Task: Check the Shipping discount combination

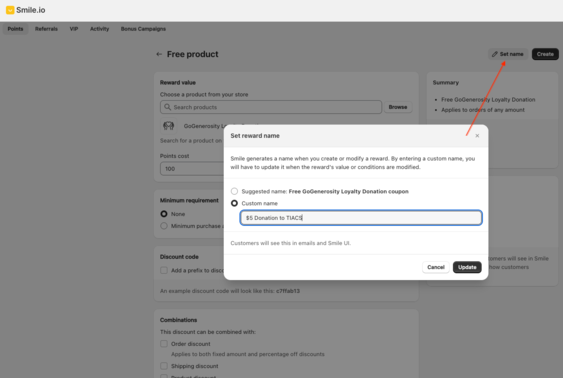Action: click(x=164, y=366)
